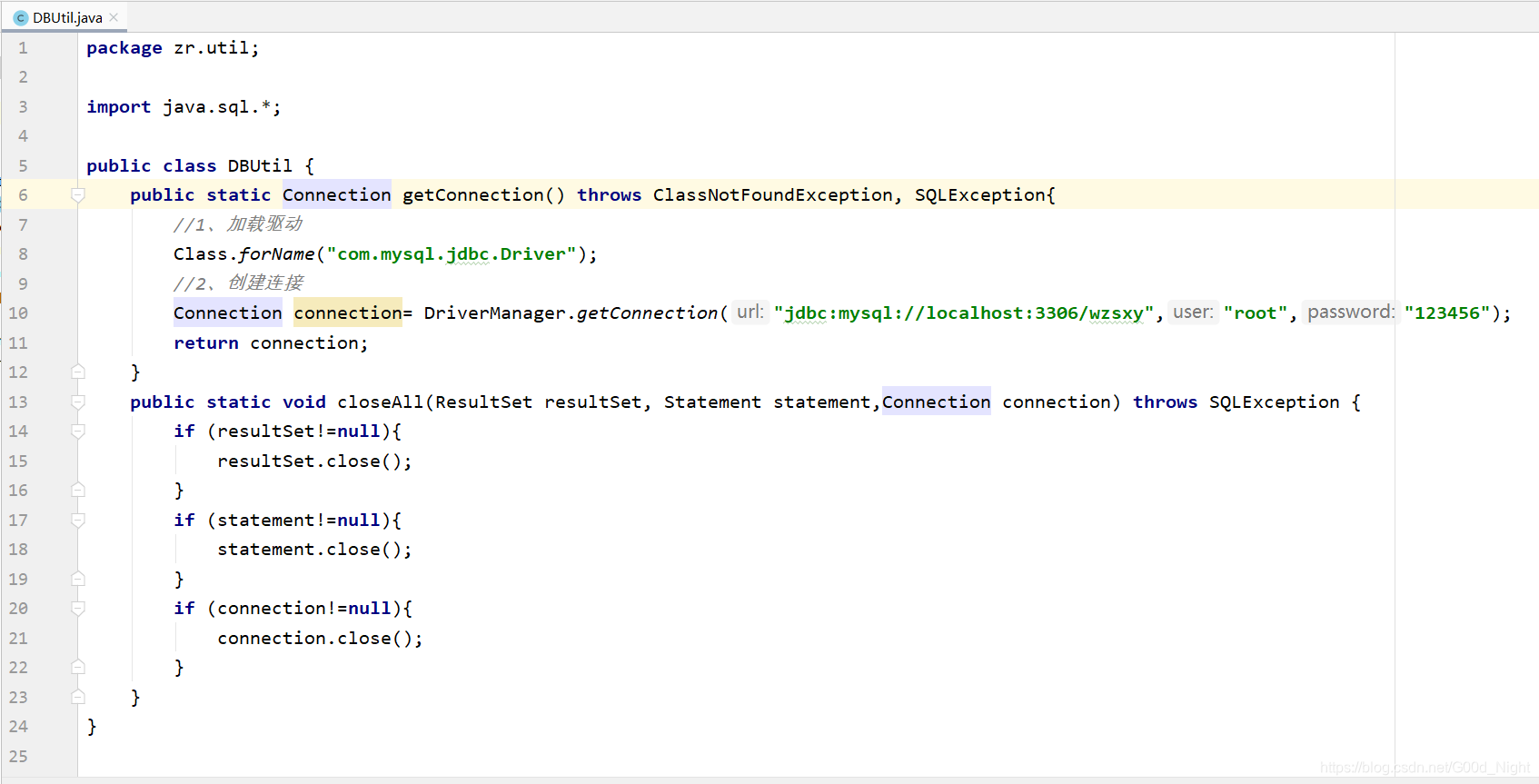Click fold end marker on line 23

click(x=78, y=697)
